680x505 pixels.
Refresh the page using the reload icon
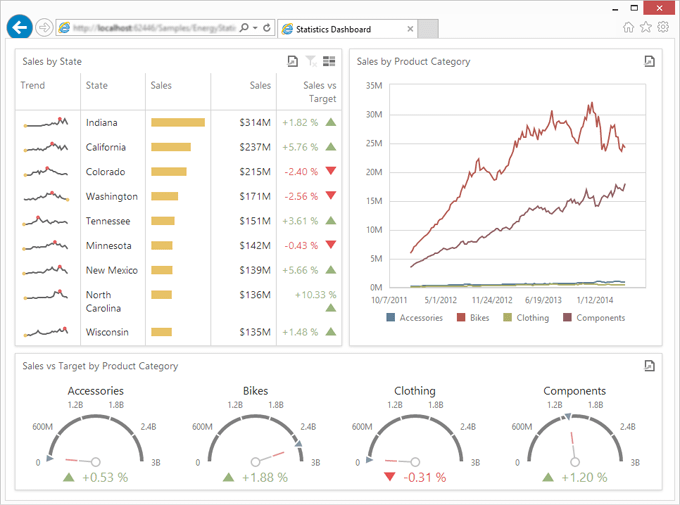click(x=268, y=29)
